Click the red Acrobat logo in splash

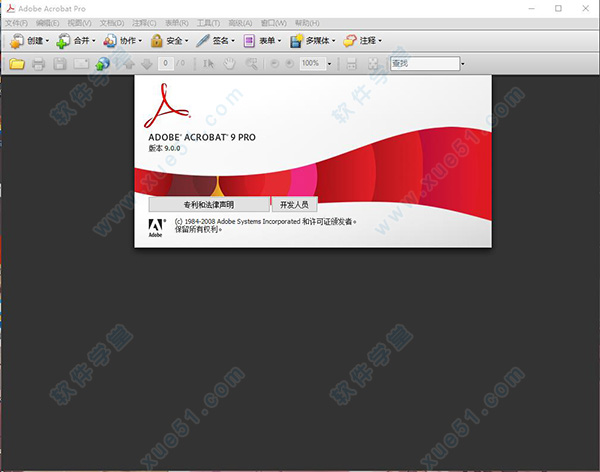coord(166,106)
